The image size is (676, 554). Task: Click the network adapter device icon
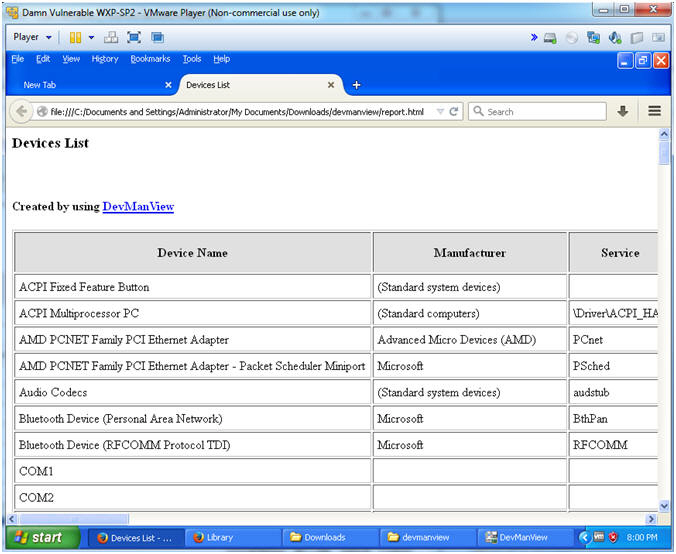click(x=594, y=38)
